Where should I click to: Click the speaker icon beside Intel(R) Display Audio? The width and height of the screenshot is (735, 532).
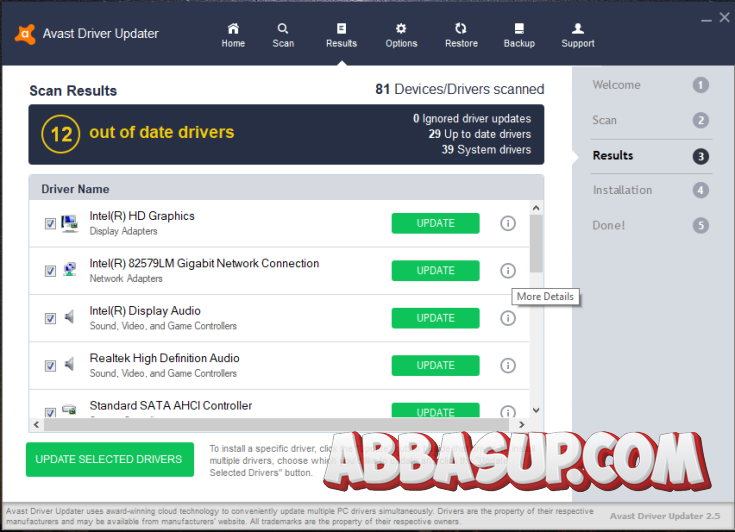tap(69, 317)
